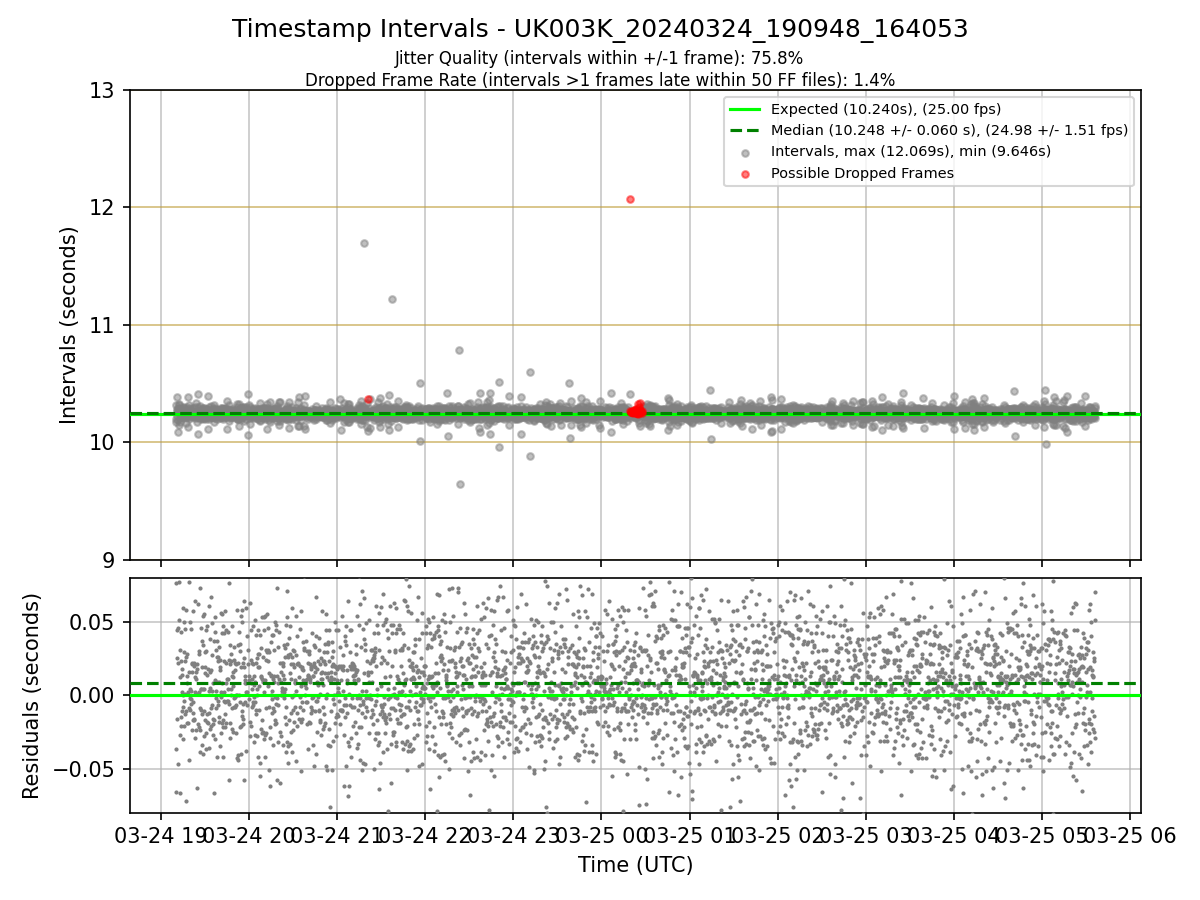Click x-axis tick label "03-25 02"

pyautogui.click(x=777, y=837)
